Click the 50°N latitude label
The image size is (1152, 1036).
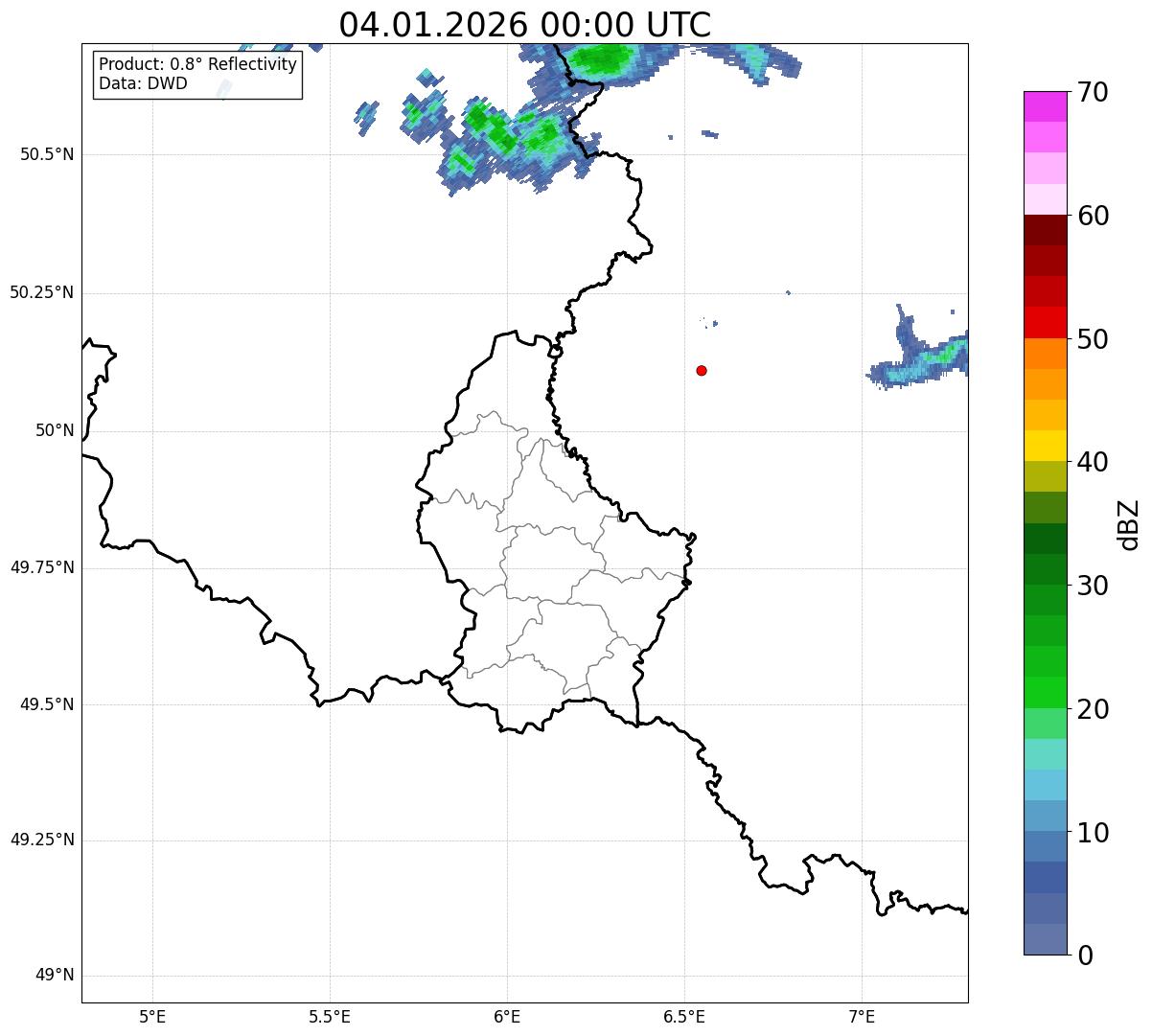pos(55,430)
